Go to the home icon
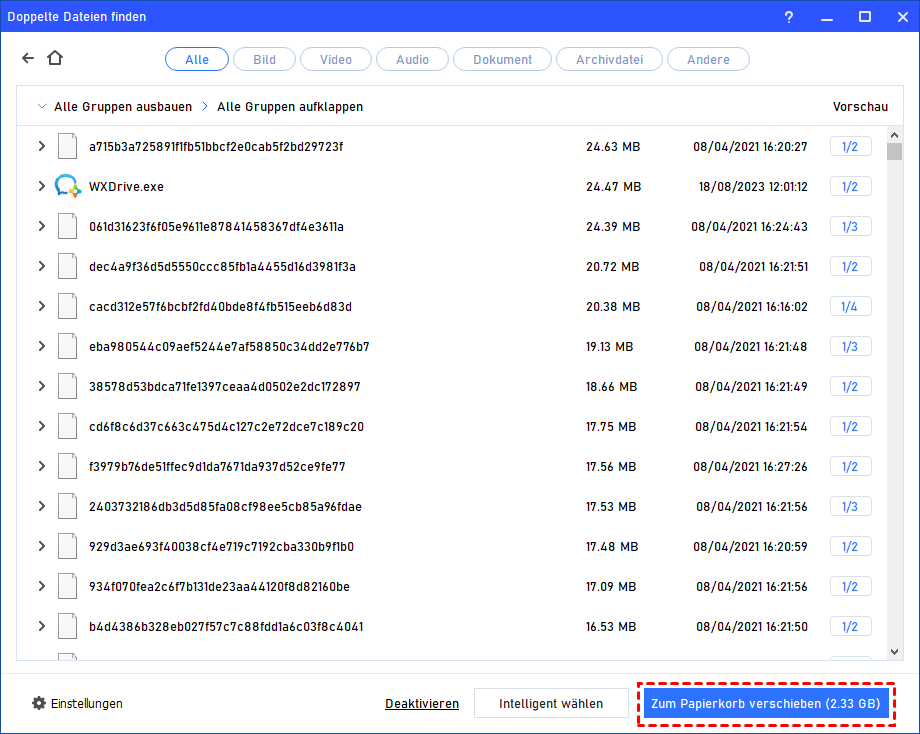 (x=54, y=59)
